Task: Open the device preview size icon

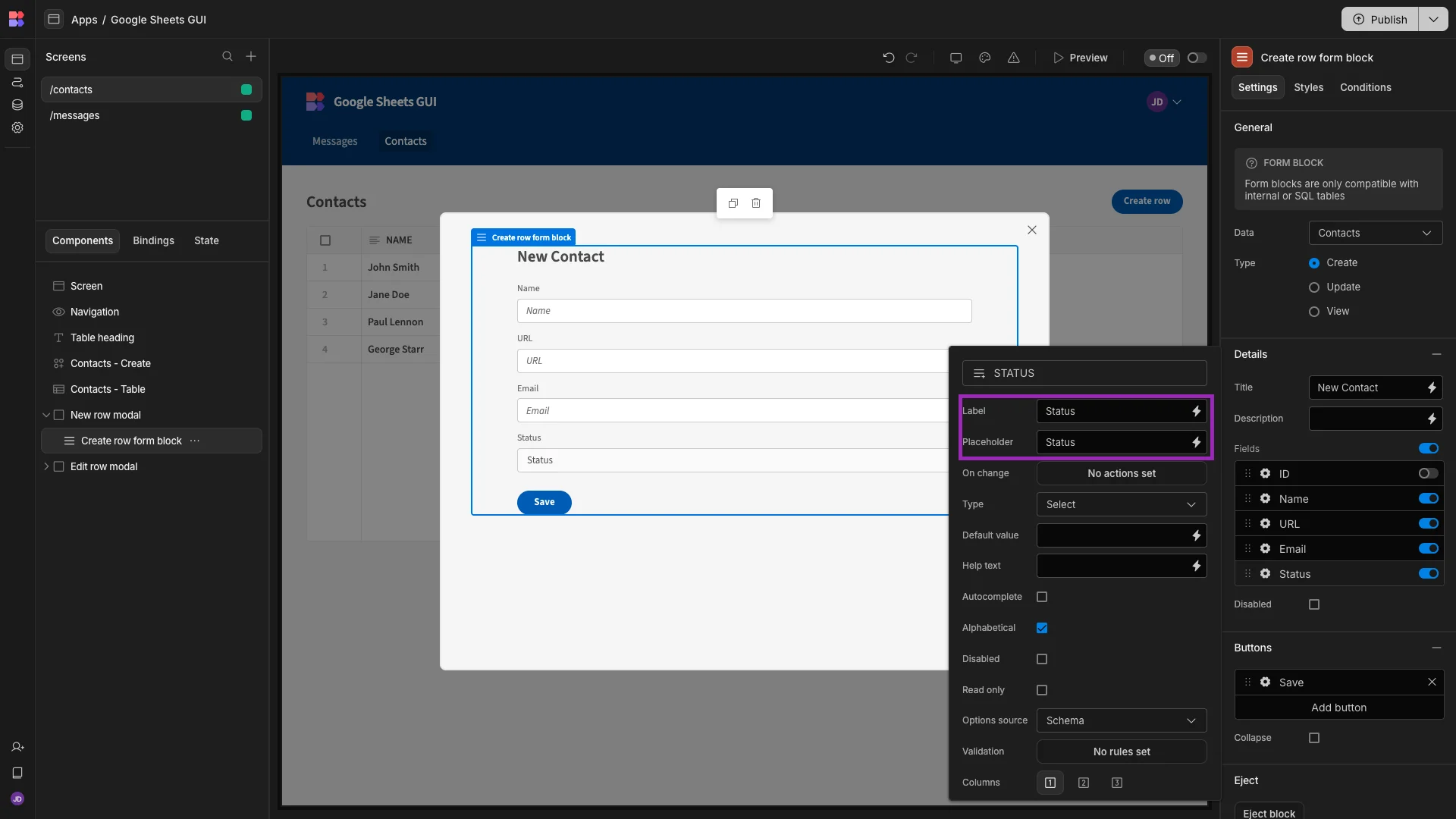Action: pyautogui.click(x=956, y=58)
